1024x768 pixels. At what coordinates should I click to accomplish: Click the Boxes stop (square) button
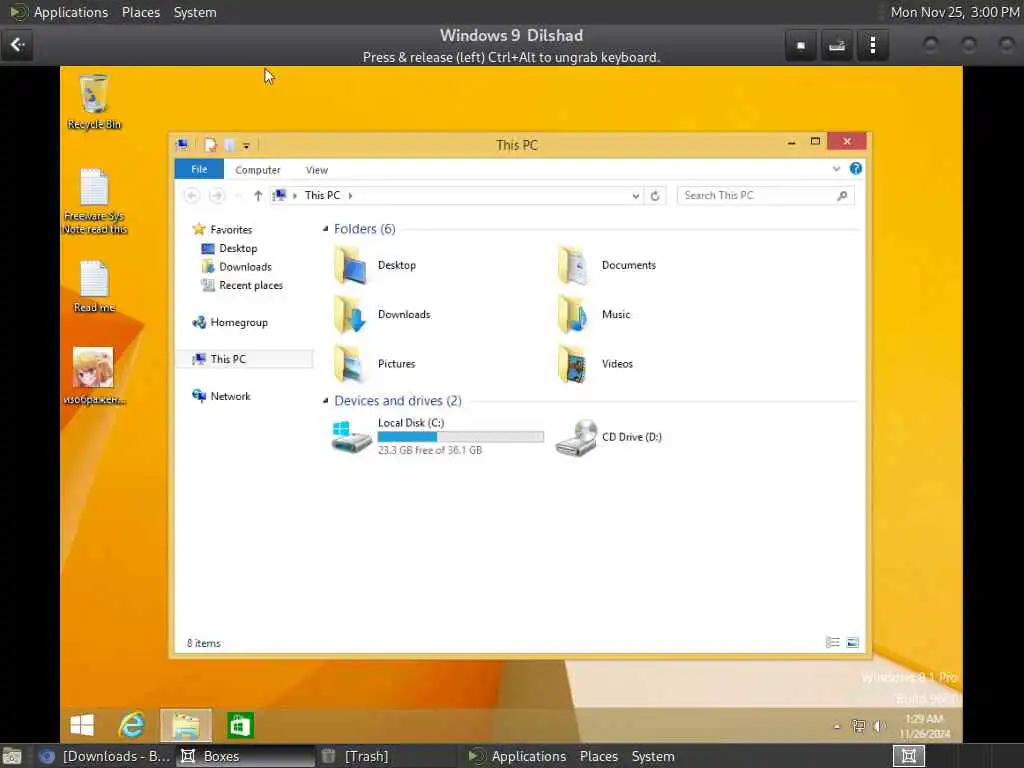pos(801,45)
